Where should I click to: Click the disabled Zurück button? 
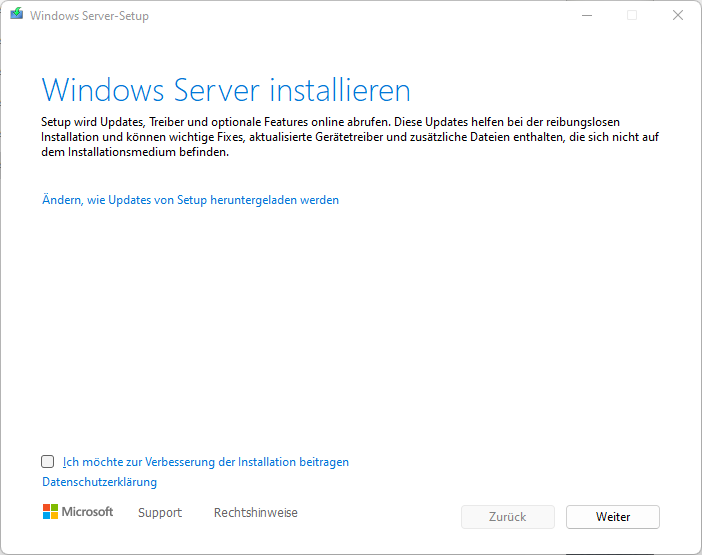click(507, 517)
